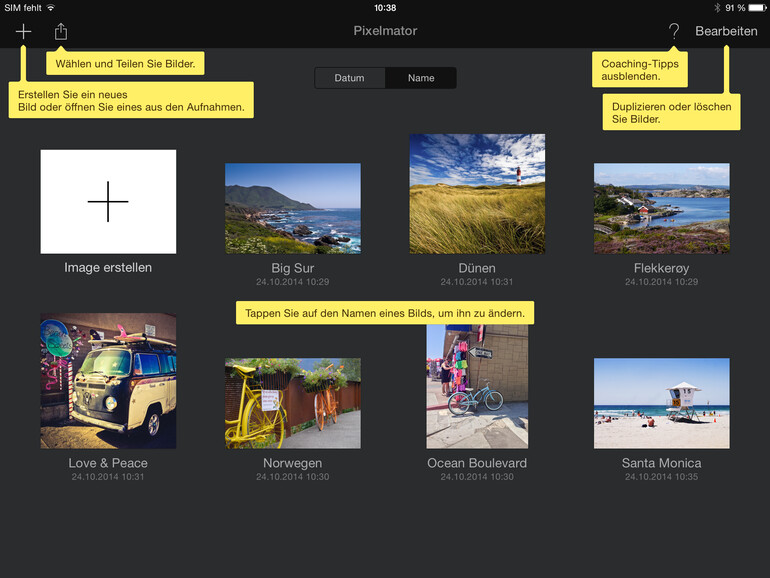Tap the 'Coaching-Tipps ausblenden.' tip
Image resolution: width=770 pixels, height=578 pixels.
coord(639,70)
